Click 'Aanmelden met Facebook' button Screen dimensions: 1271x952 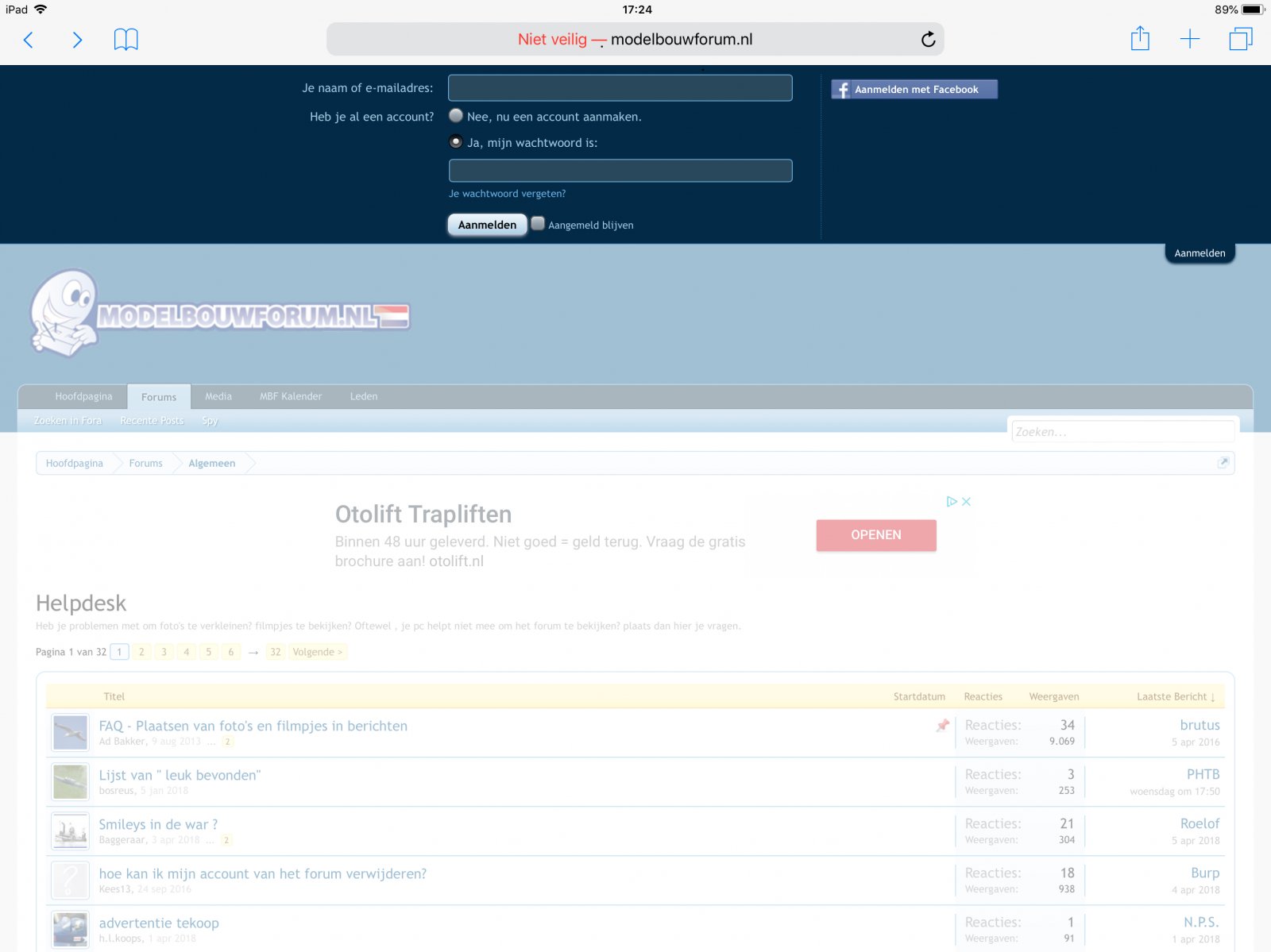pyautogui.click(x=914, y=90)
